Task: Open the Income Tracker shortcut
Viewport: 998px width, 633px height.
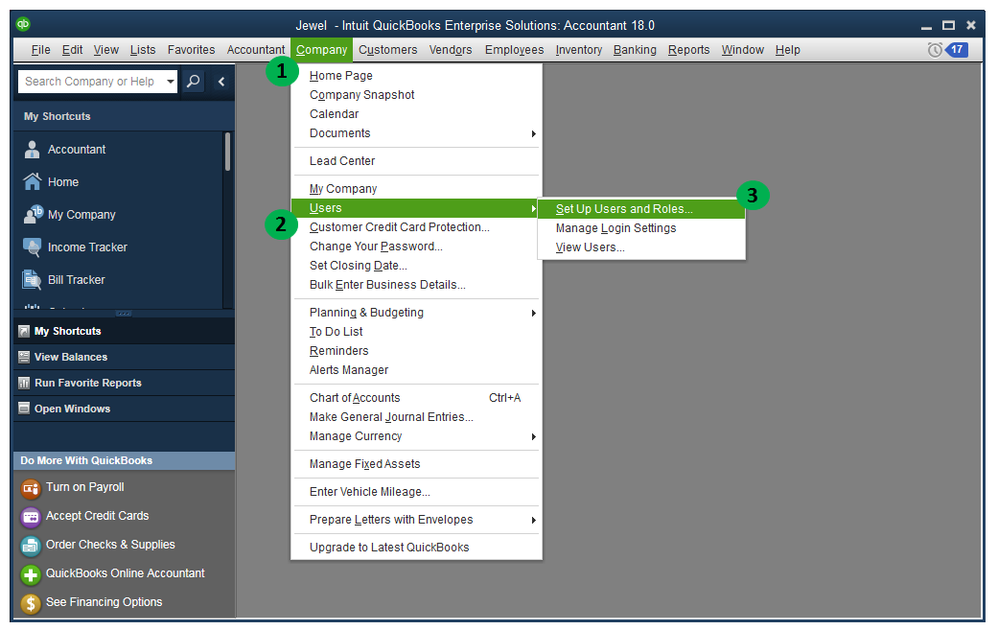Action: coord(87,247)
